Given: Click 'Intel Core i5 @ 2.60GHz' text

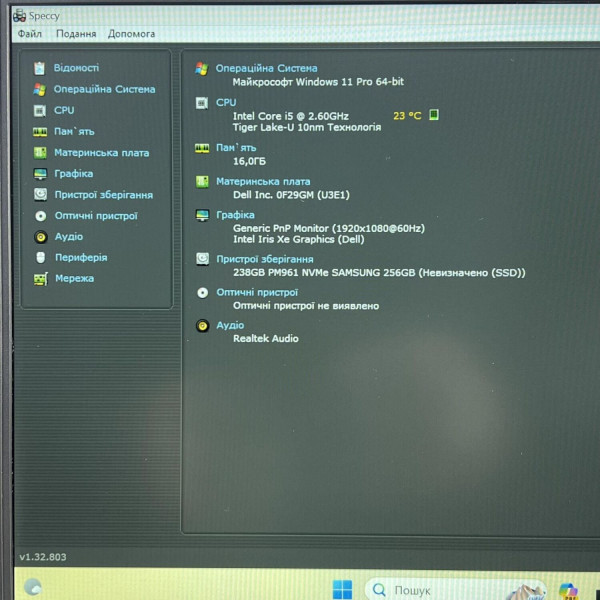Looking at the screenshot, I should click(x=290, y=116).
